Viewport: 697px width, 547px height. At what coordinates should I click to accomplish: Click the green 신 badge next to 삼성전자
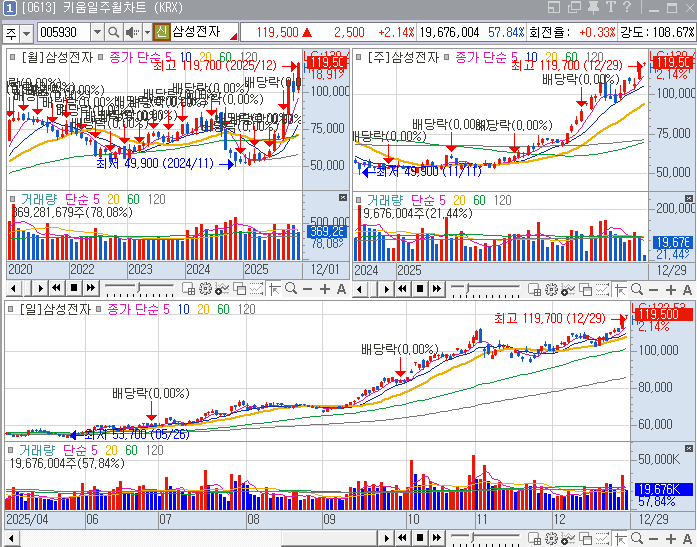(162, 32)
